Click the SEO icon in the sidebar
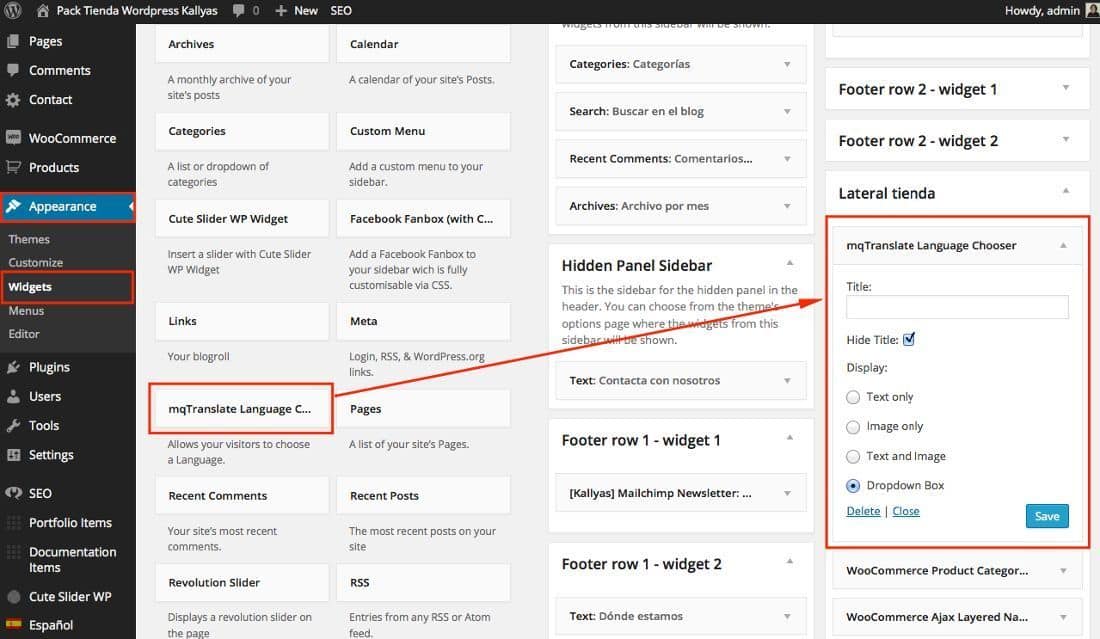 click(13, 493)
